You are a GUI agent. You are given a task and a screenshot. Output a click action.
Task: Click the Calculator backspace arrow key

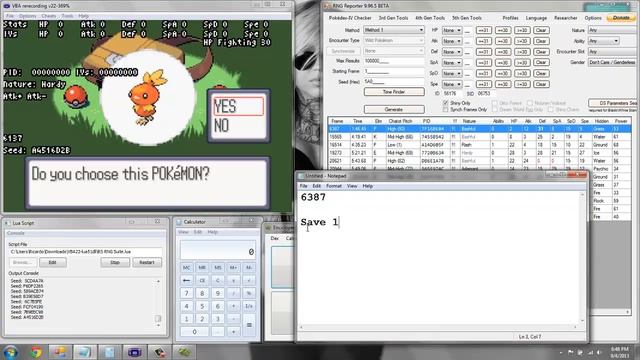[x=187, y=280]
